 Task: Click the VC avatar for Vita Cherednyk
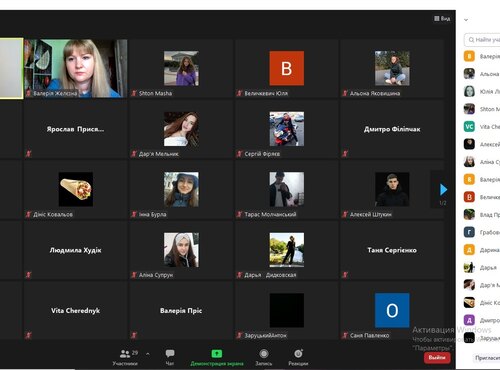point(469,127)
